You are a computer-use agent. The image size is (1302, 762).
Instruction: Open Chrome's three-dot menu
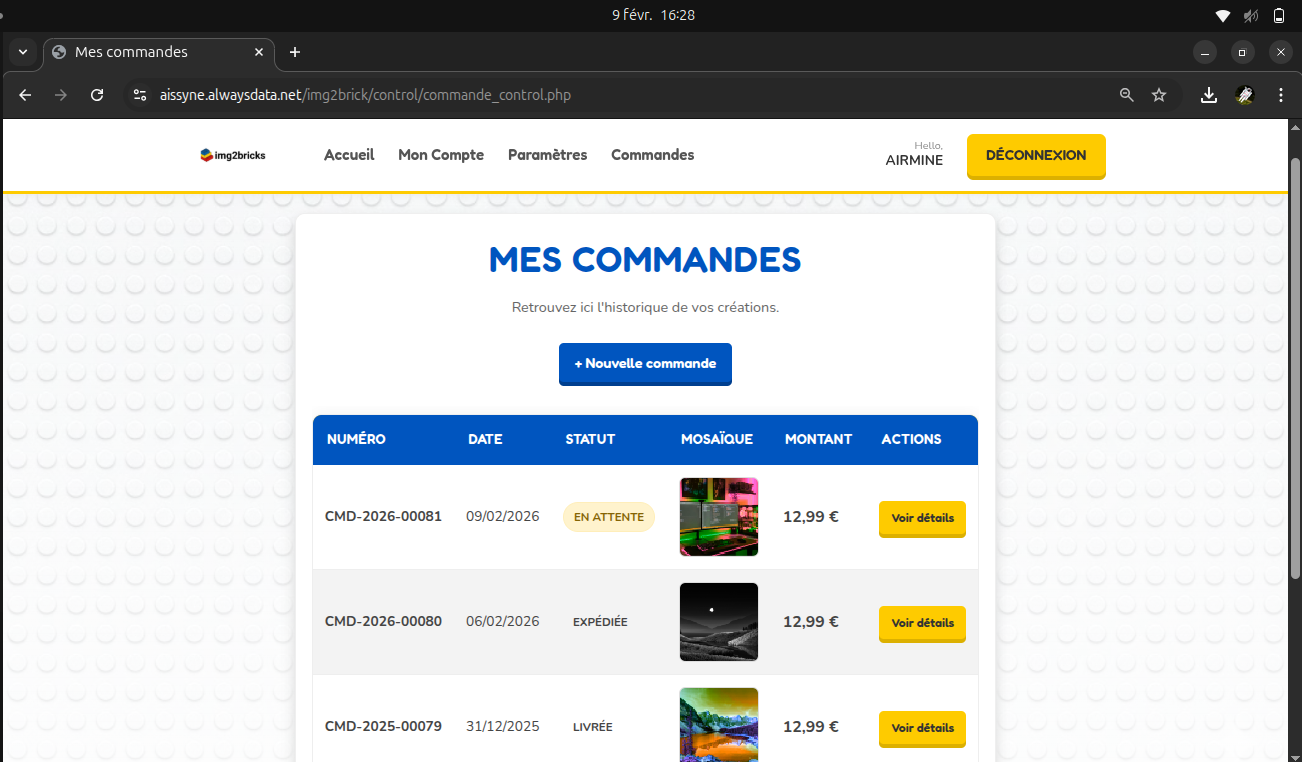(x=1280, y=94)
